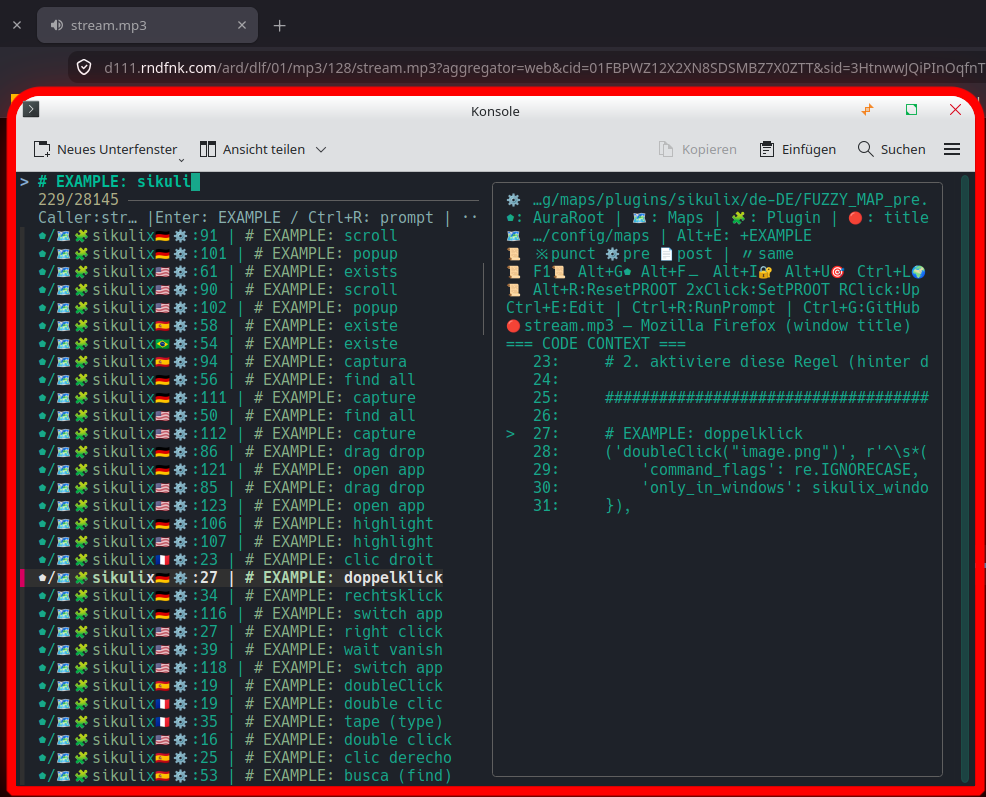
Task: Select the stream.mp3 browser tab
Action: [147, 25]
